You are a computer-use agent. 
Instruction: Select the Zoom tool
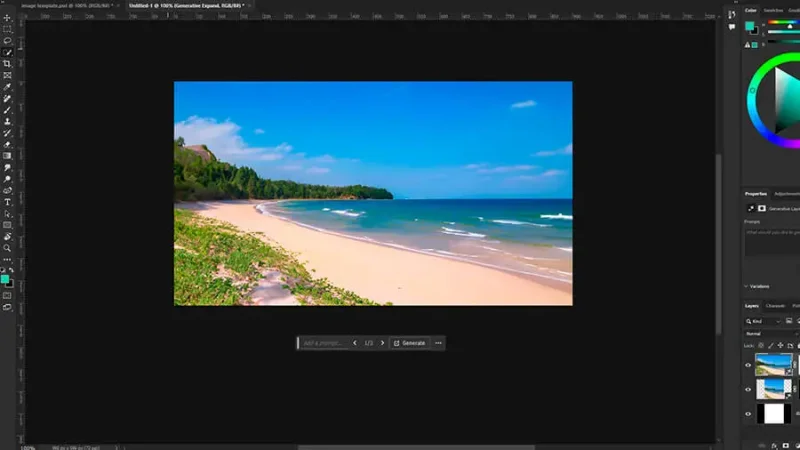point(7,248)
